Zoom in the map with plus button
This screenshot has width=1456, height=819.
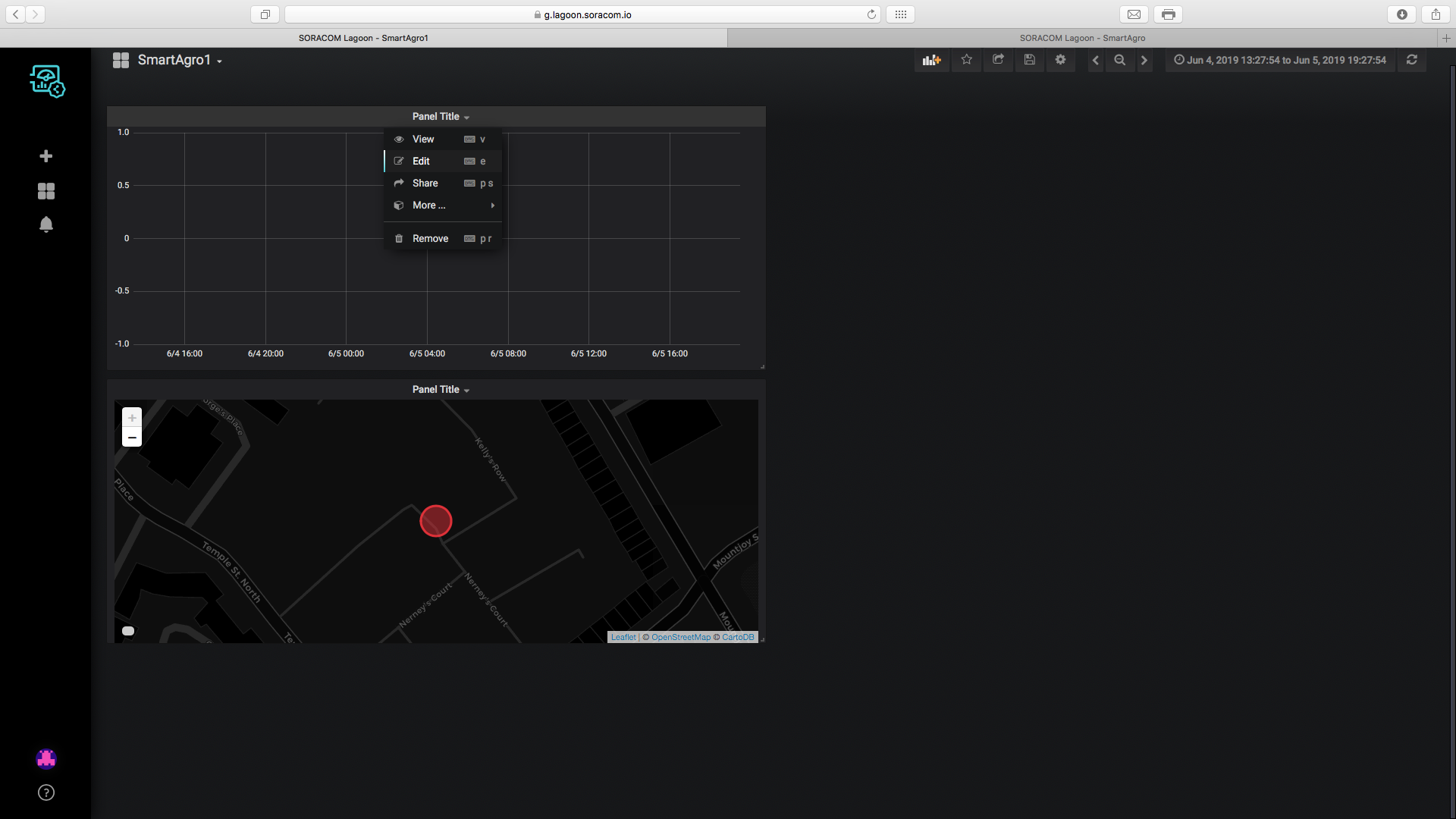click(132, 419)
